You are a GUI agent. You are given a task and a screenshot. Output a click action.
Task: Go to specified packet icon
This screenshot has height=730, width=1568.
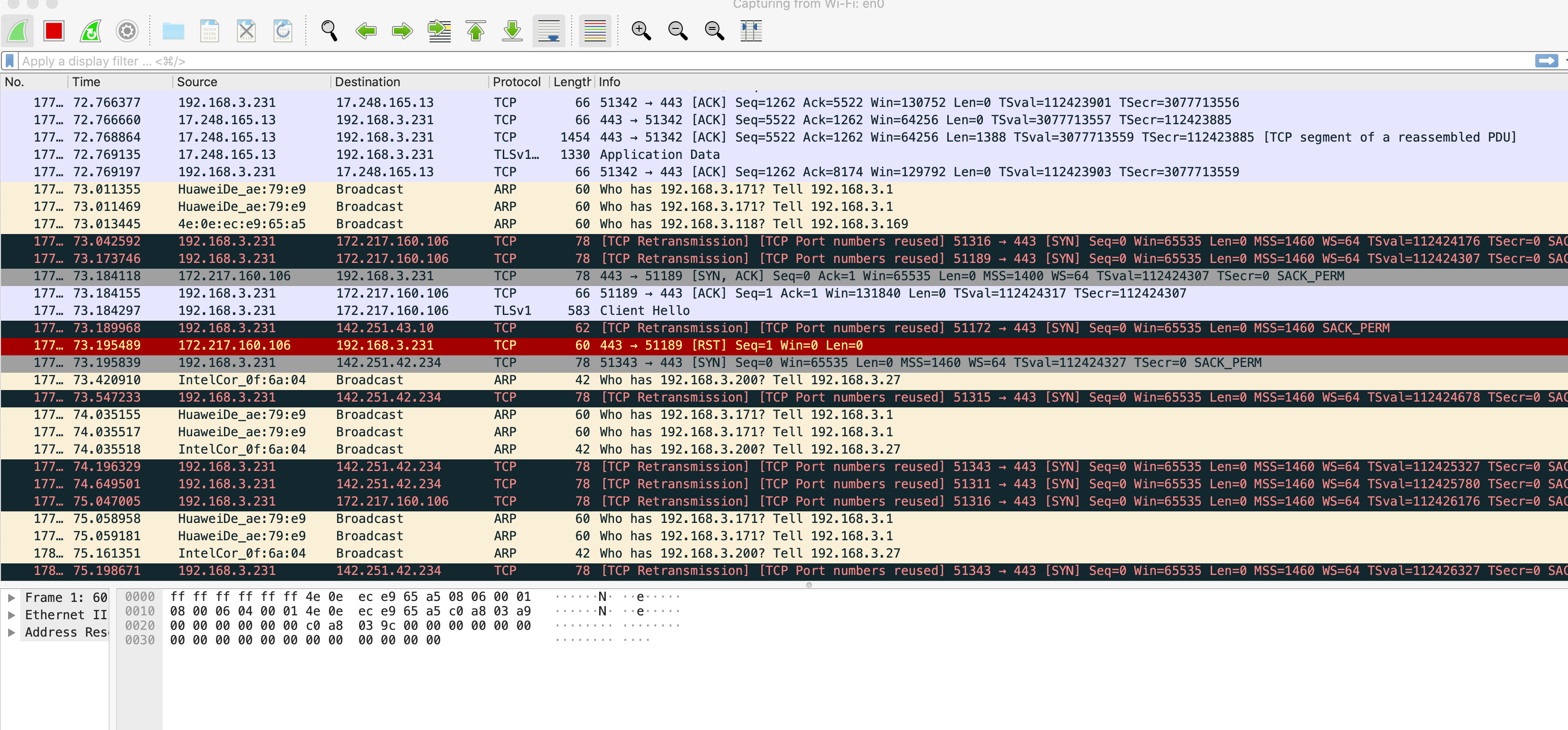[x=440, y=30]
